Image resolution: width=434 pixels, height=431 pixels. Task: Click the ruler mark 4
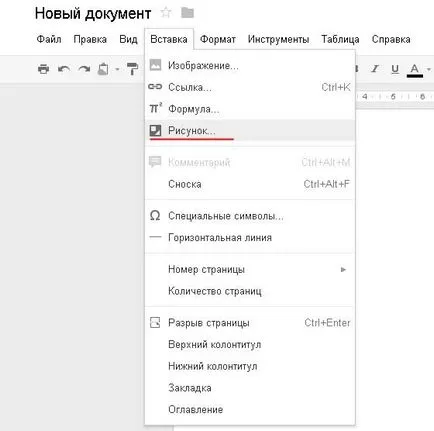coord(365,97)
